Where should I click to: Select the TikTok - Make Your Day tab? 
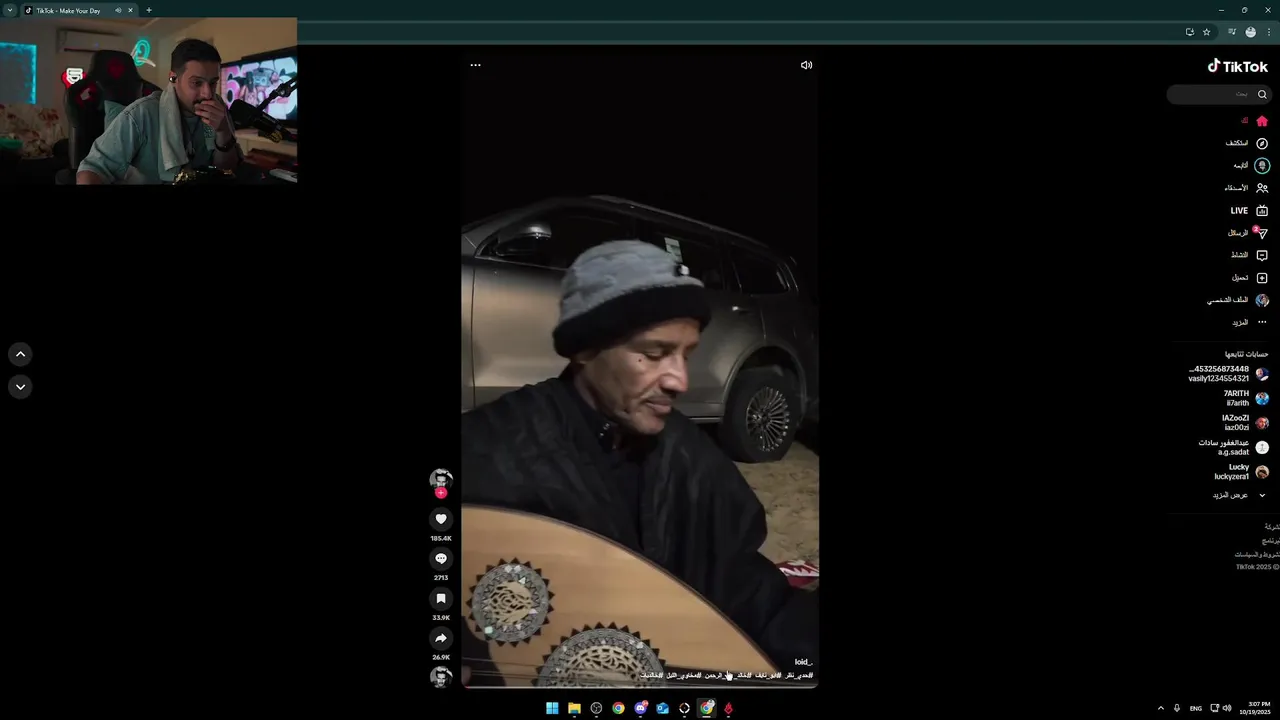[78, 10]
